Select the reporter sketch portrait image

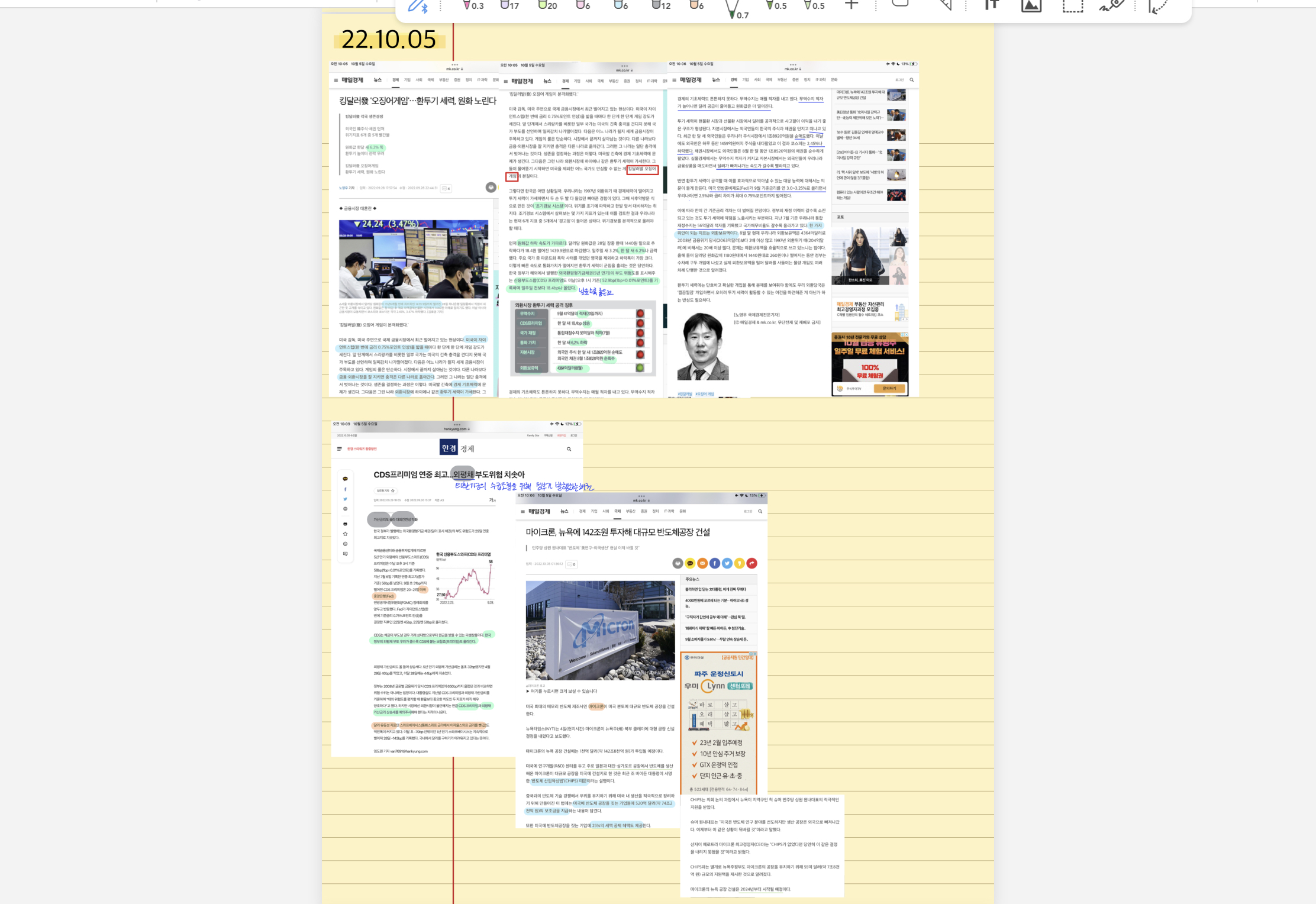703,346
